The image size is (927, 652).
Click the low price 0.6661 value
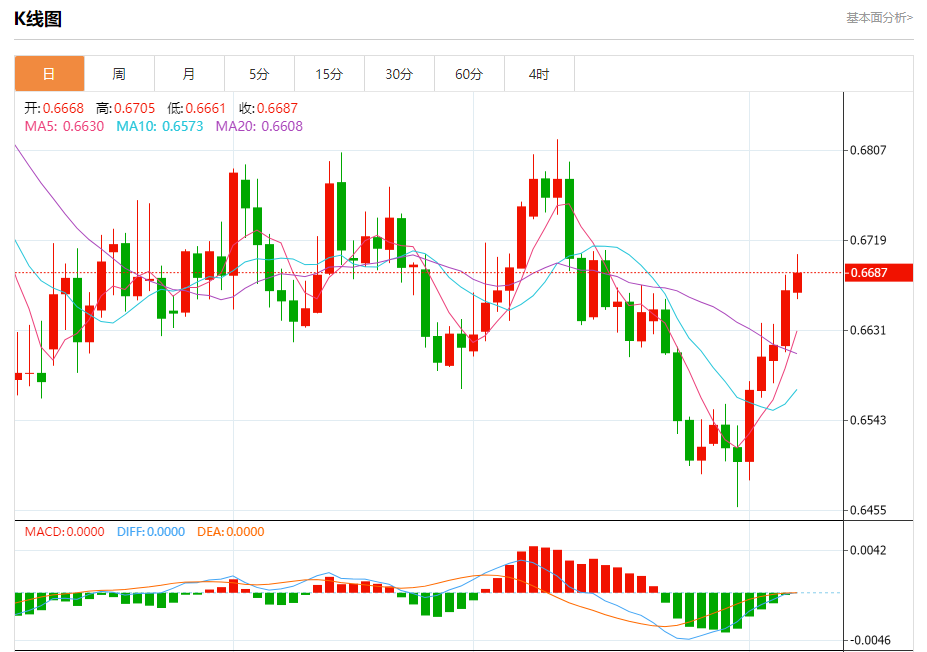click(x=206, y=108)
